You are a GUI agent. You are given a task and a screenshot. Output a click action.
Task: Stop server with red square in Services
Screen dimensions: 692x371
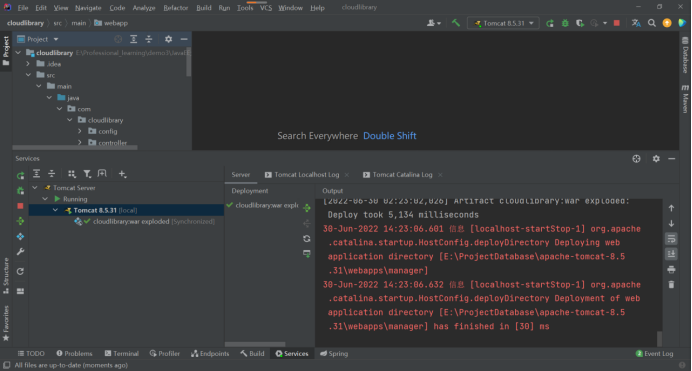tap(20, 206)
